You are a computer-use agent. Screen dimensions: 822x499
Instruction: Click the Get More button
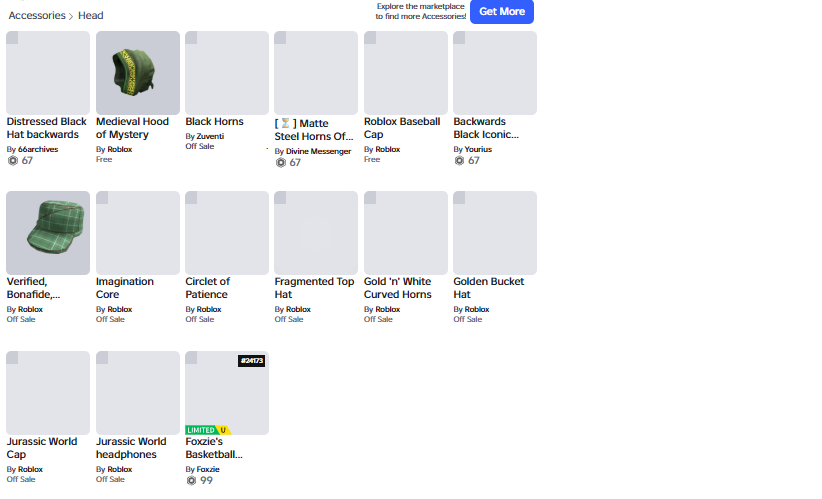pos(502,12)
